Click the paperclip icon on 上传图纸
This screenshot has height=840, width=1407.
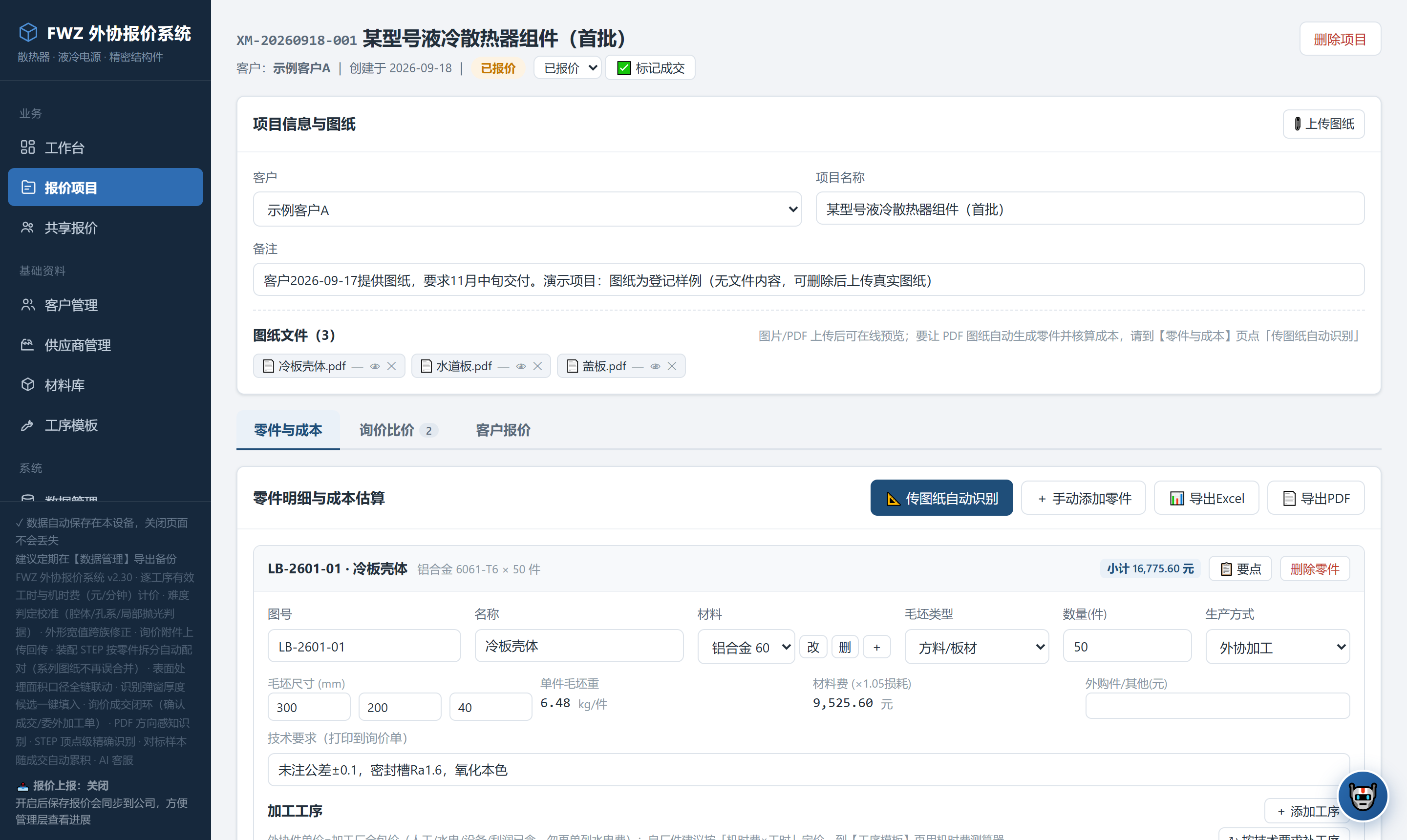point(1297,124)
